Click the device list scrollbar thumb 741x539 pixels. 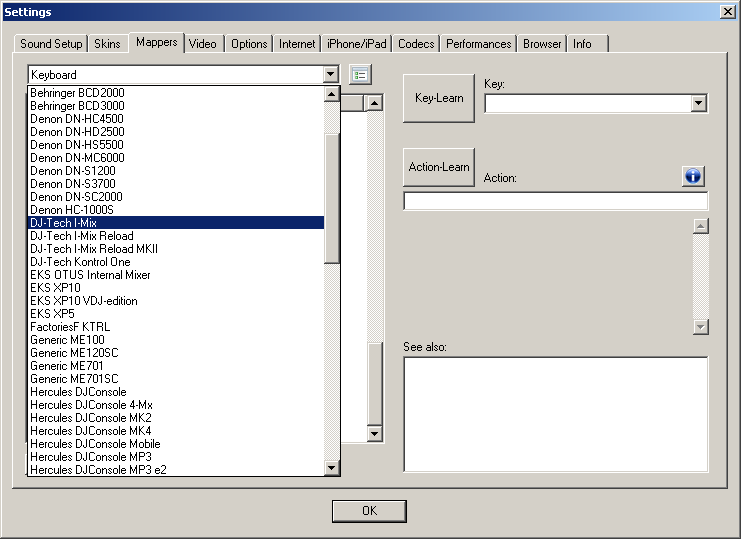[332, 198]
